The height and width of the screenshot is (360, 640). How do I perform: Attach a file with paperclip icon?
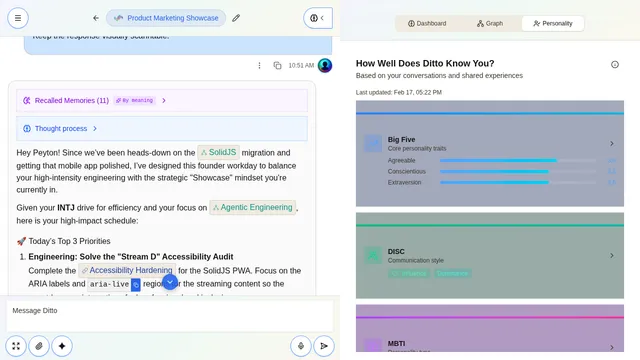(x=39, y=346)
